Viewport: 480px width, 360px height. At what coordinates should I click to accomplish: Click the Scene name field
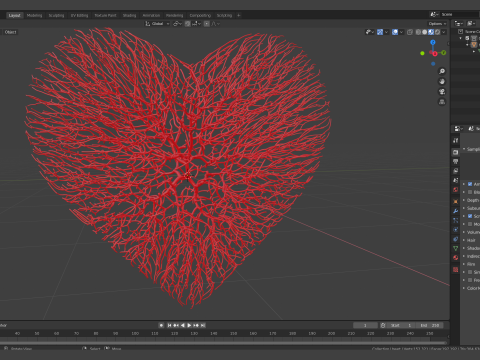tap(459, 14)
